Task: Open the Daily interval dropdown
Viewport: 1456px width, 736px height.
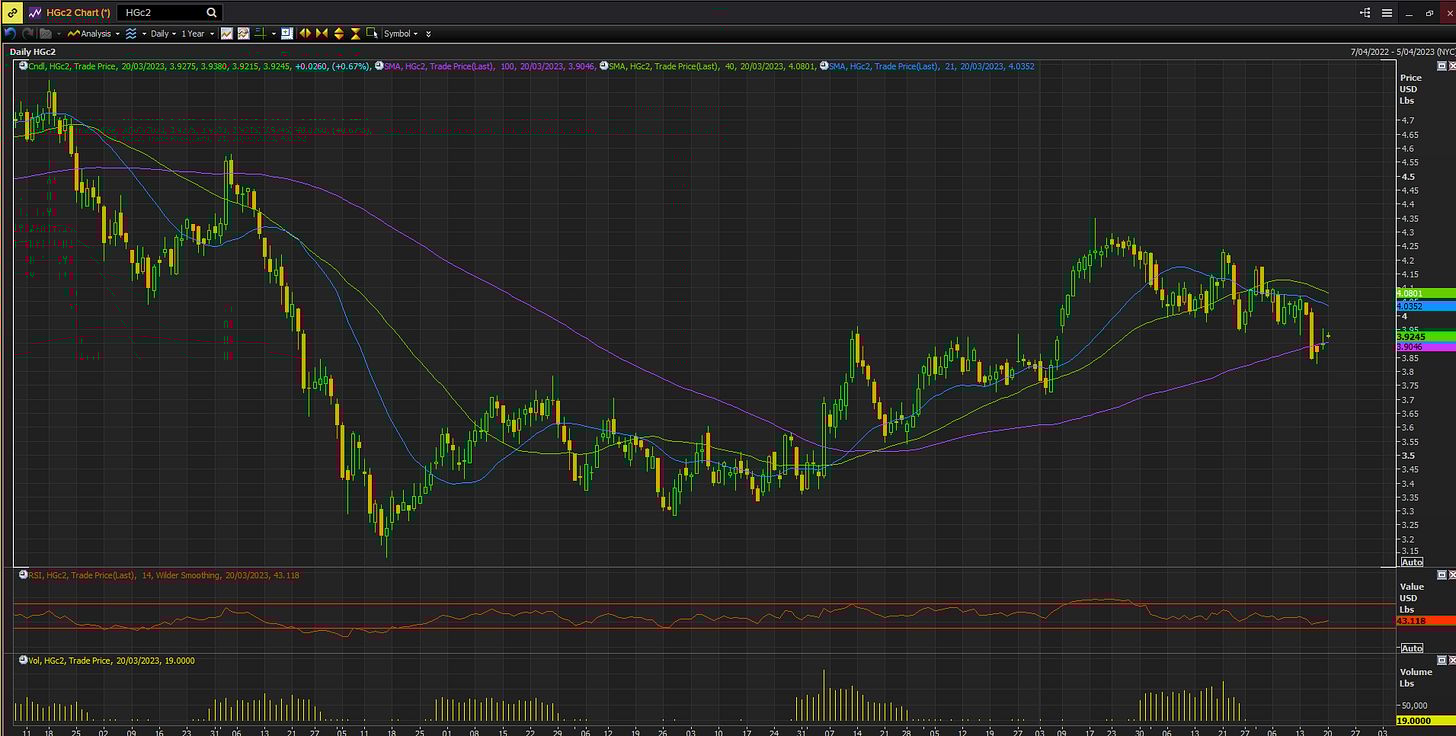Action: (x=160, y=33)
